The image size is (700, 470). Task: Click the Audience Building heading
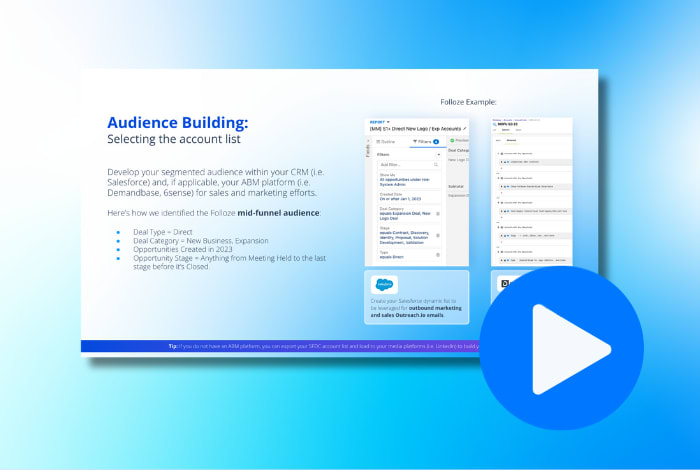click(178, 122)
